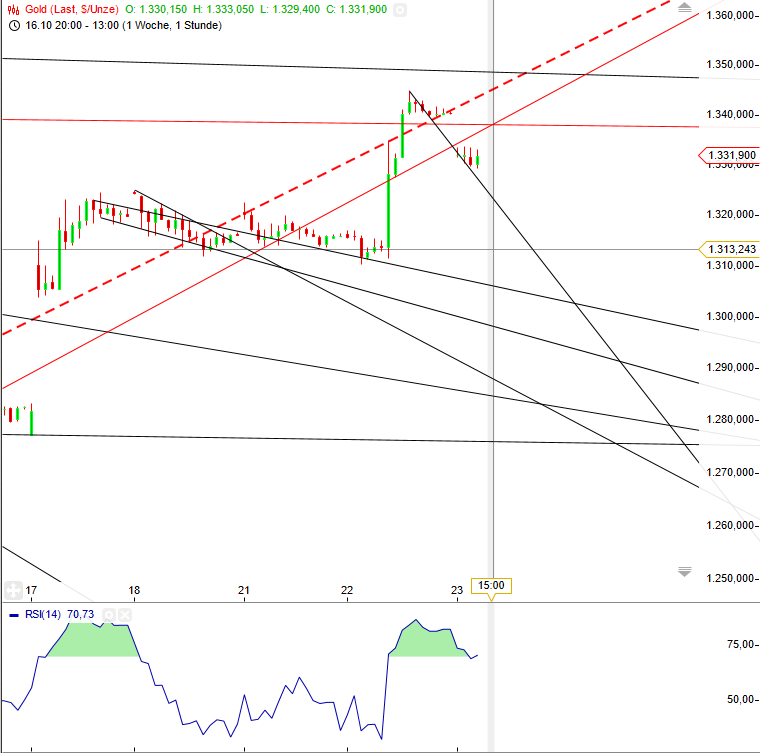Viewport: 760px width, 753px height.
Task: Remove the RSI(14) indicator with X
Action: click(x=125, y=615)
